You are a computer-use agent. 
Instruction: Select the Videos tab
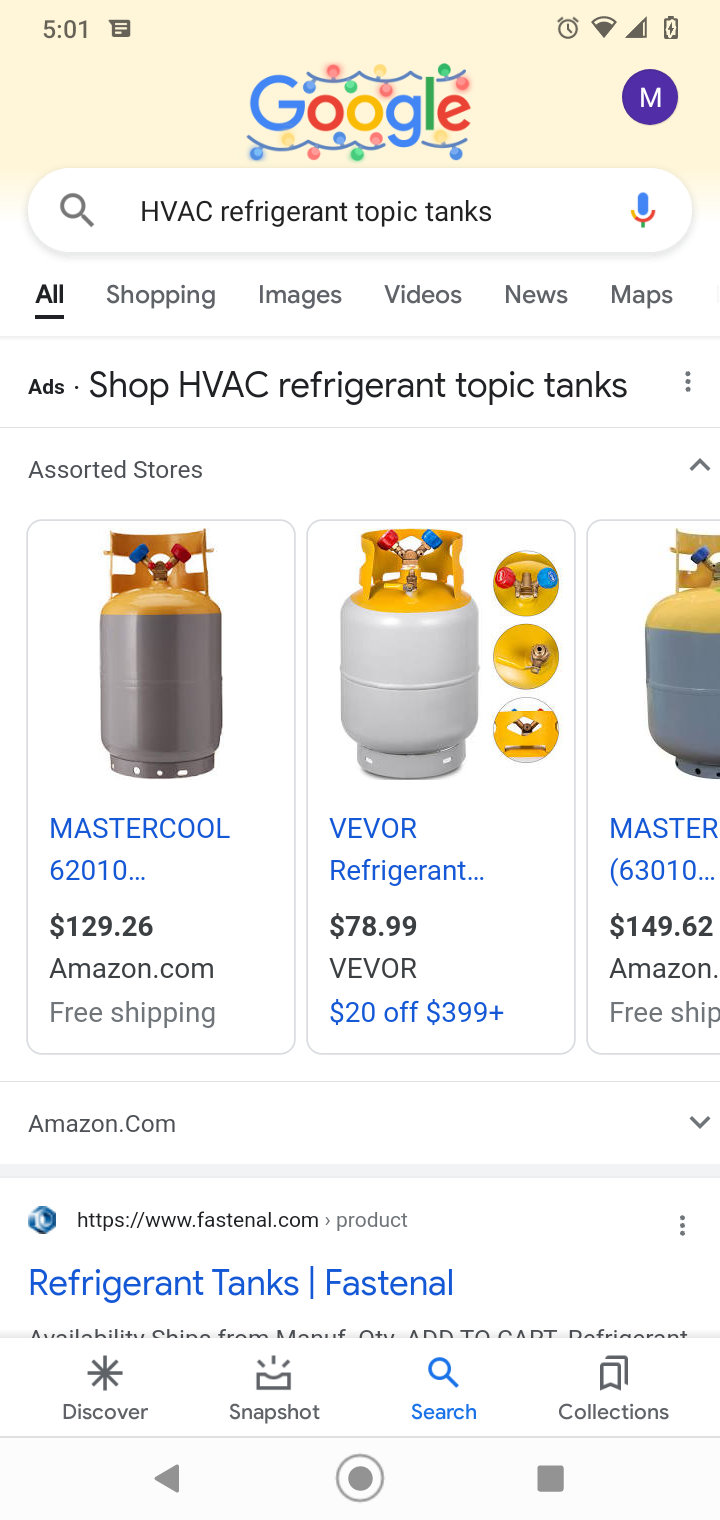423,295
